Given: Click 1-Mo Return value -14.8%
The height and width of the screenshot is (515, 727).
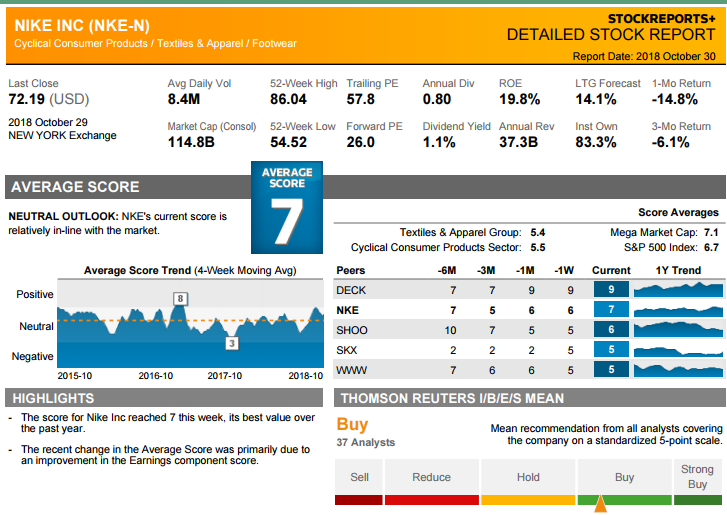Looking at the screenshot, I should click(x=675, y=99).
